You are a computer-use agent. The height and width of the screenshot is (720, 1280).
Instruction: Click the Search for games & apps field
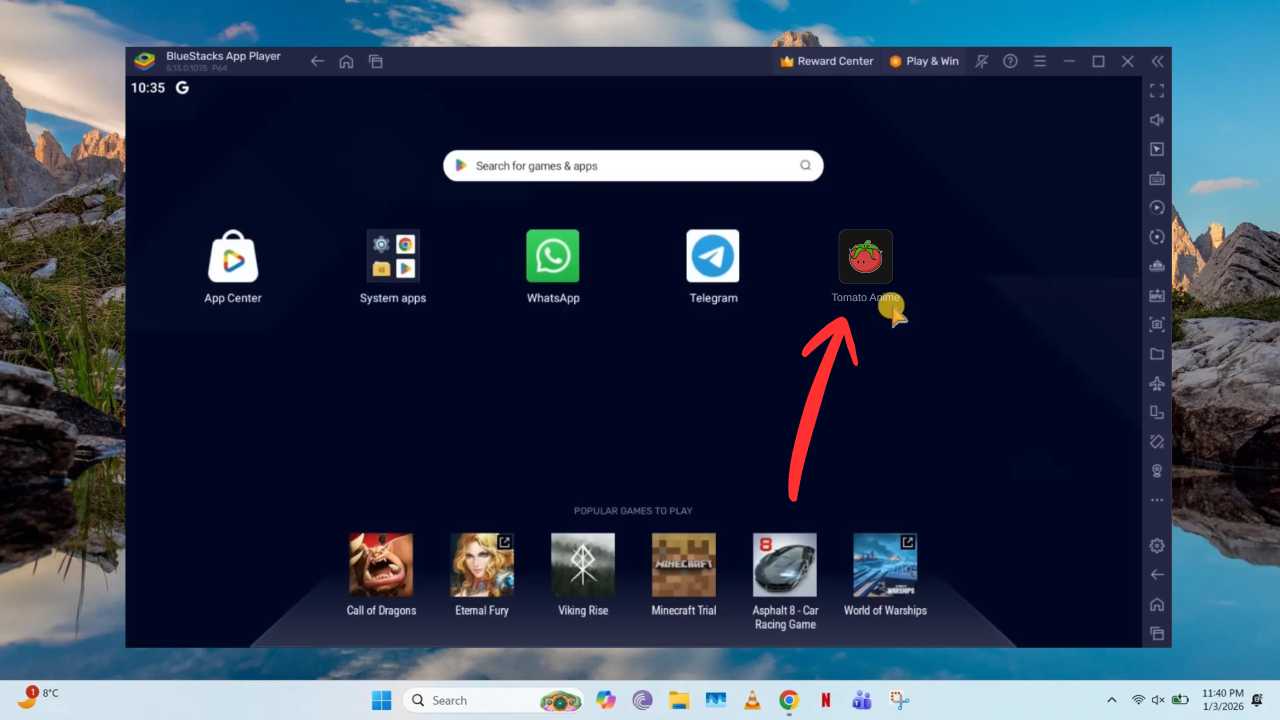(x=633, y=165)
